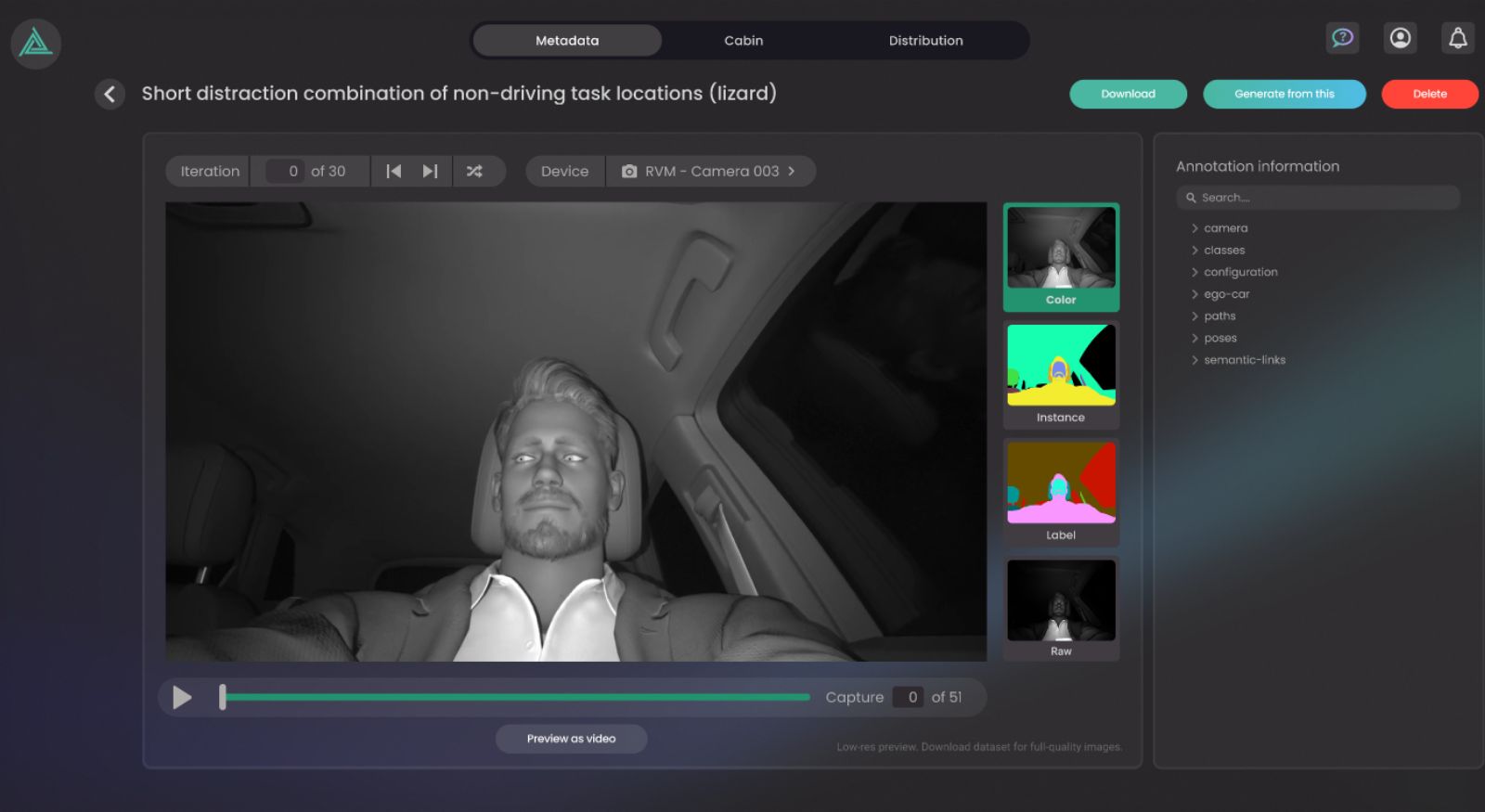Open the user account profile icon
Image resolution: width=1485 pixels, height=812 pixels.
(1400, 38)
